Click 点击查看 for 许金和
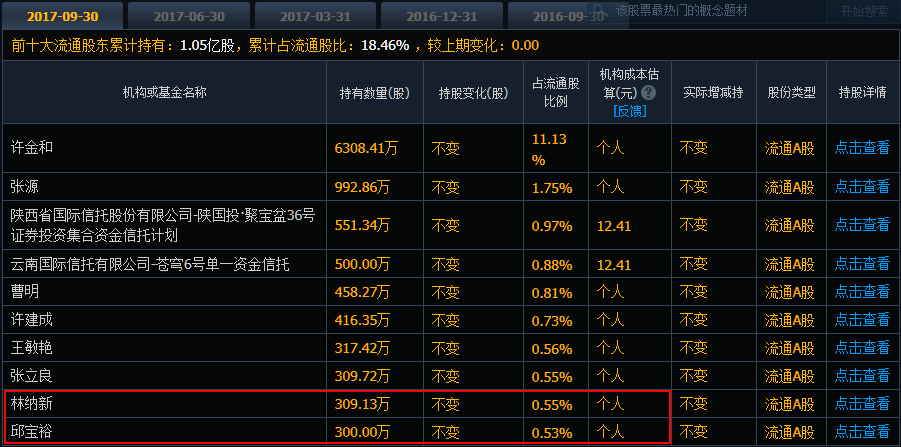The image size is (901, 447). (862, 148)
